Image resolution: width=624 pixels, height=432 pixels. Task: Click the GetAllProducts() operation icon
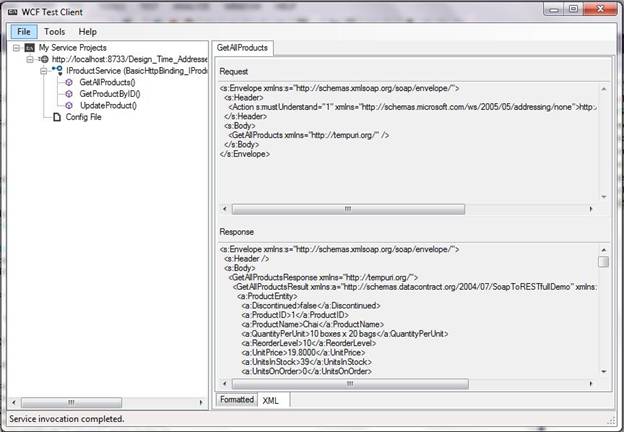tap(69, 82)
